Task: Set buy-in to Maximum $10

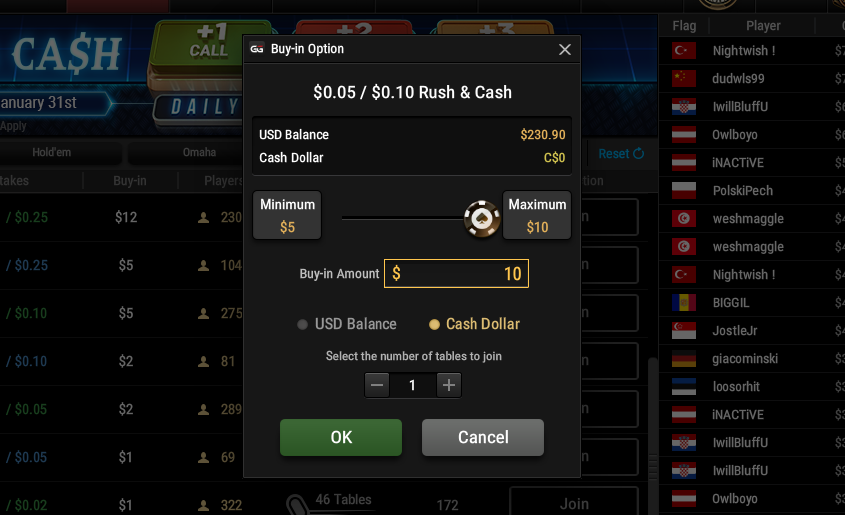Action: click(x=537, y=215)
